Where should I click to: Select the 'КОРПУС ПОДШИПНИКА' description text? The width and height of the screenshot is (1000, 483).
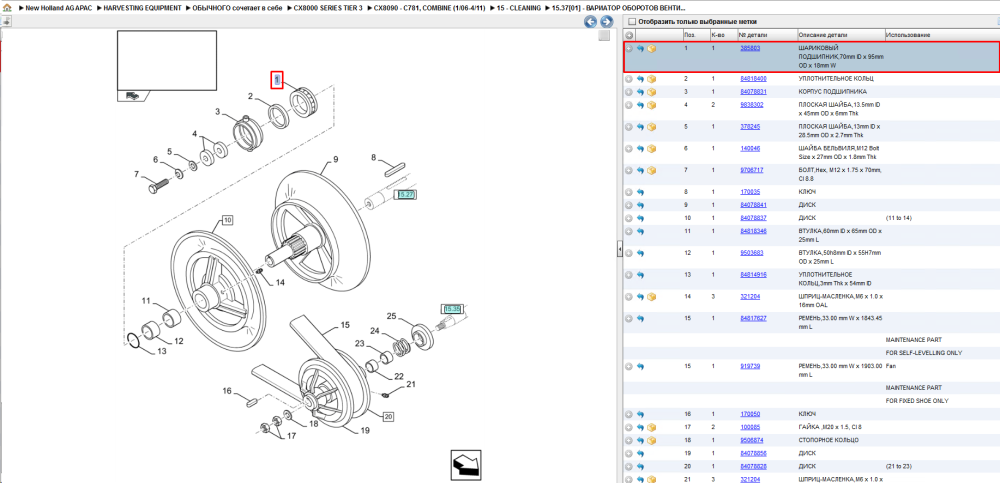[x=832, y=91]
